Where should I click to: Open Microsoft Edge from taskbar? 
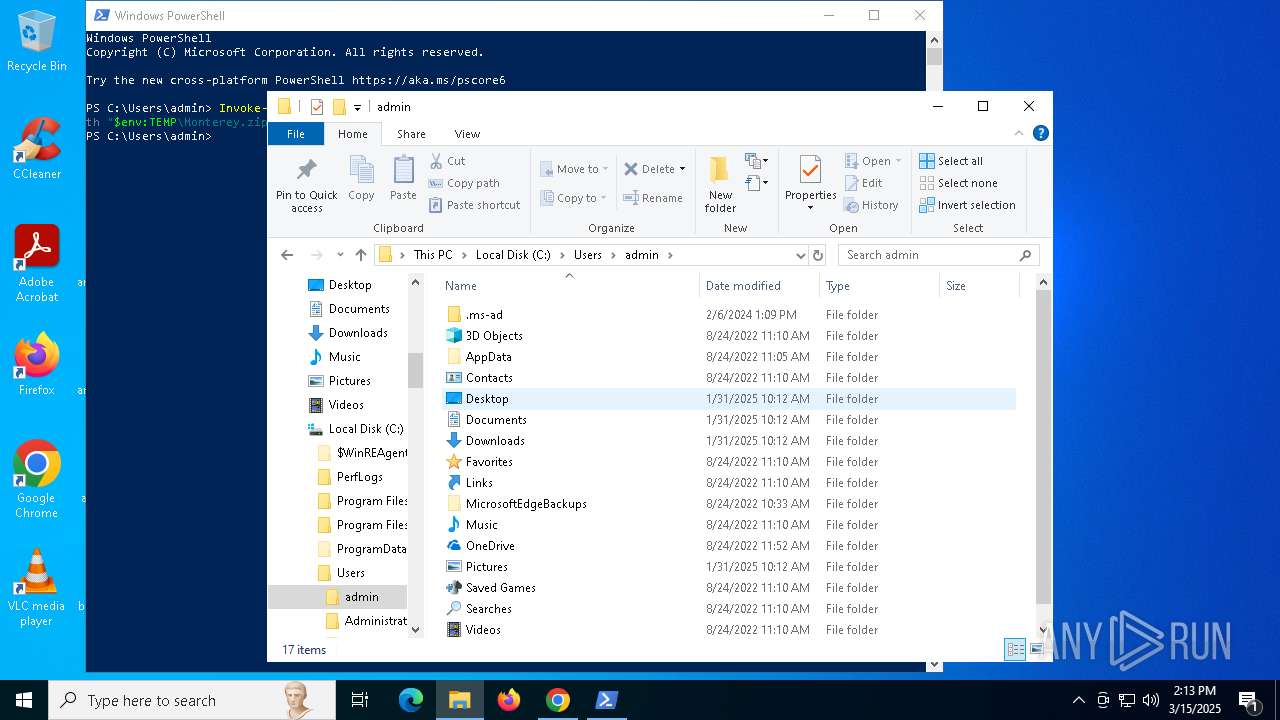coord(411,700)
